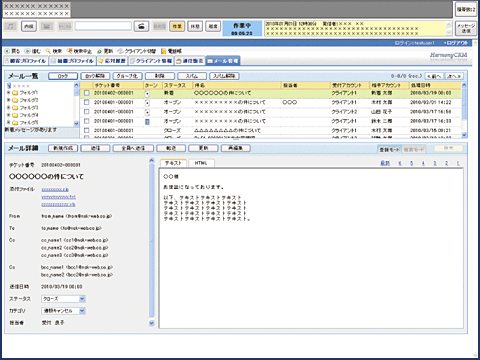Click the phone number input field
Screen dimensions: 480x360
coord(103,26)
